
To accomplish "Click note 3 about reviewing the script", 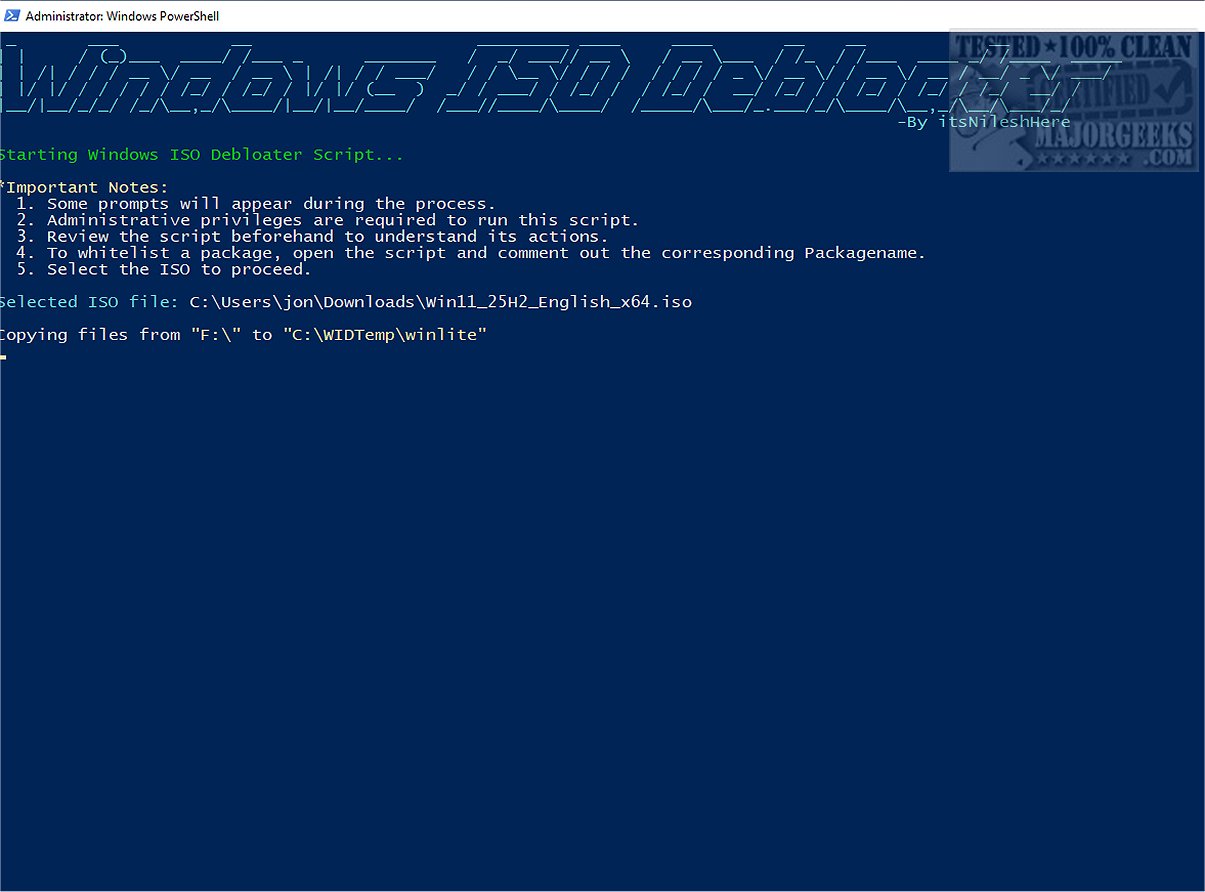I will [312, 237].
